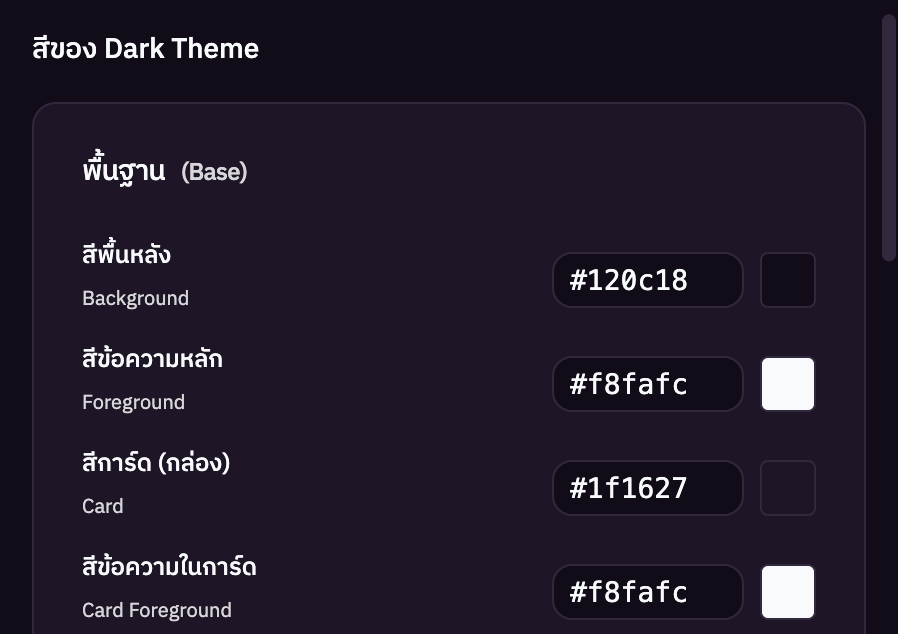Click the "พื้นฐาน" section title

point(123,171)
